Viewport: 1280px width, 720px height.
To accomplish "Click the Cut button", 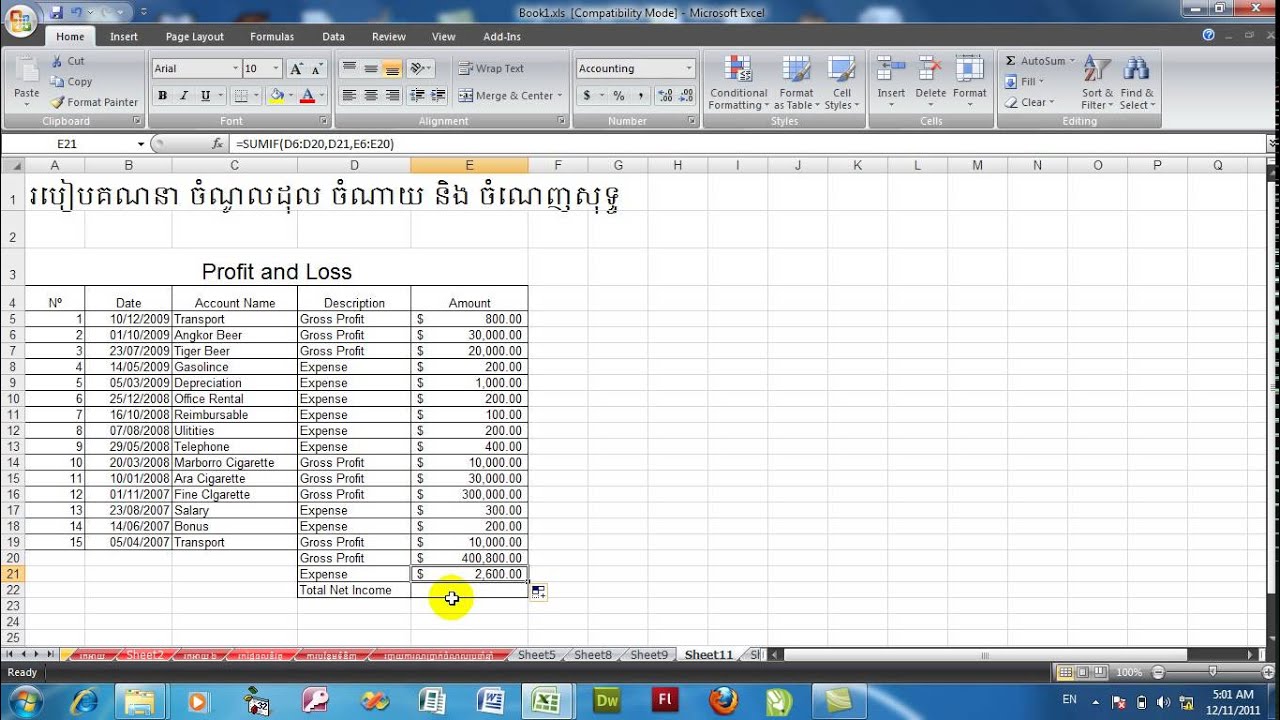I will (x=67, y=61).
